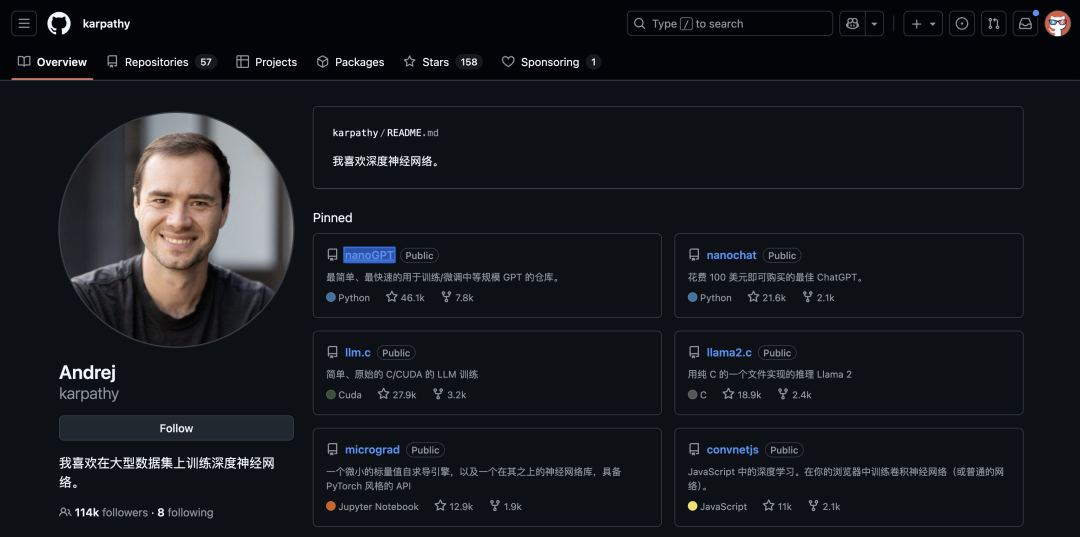
Task: Switch to the Repositories tab
Action: tap(161, 62)
